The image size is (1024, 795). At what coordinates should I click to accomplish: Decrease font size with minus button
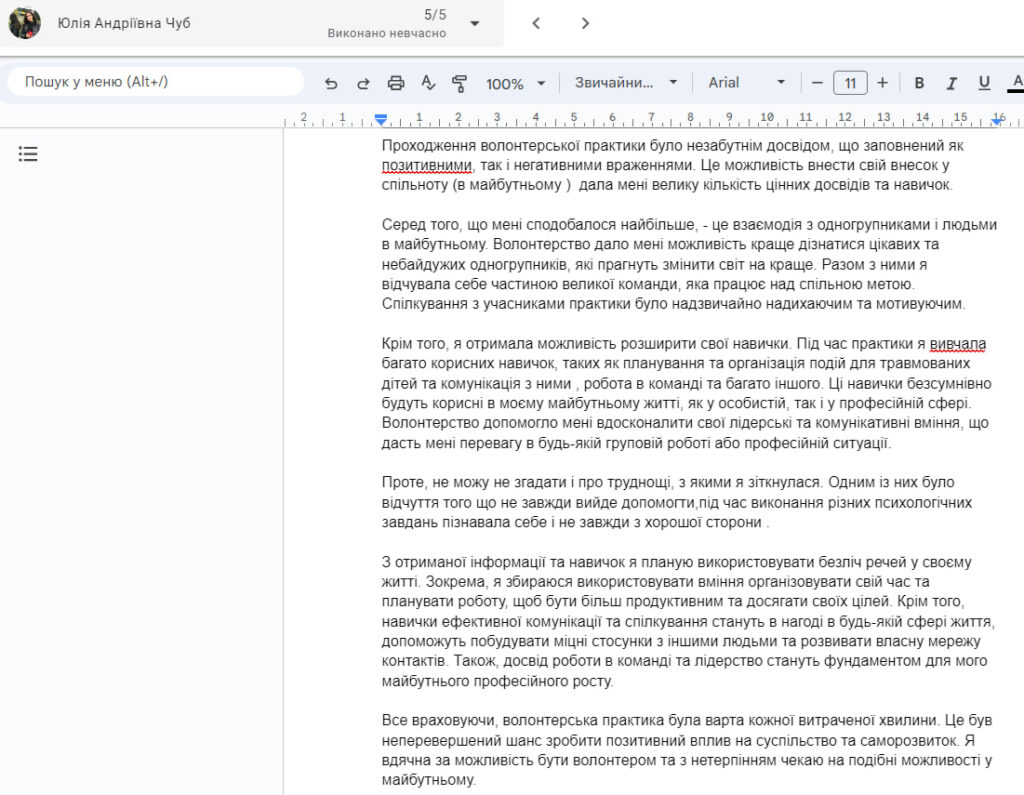[x=817, y=83]
